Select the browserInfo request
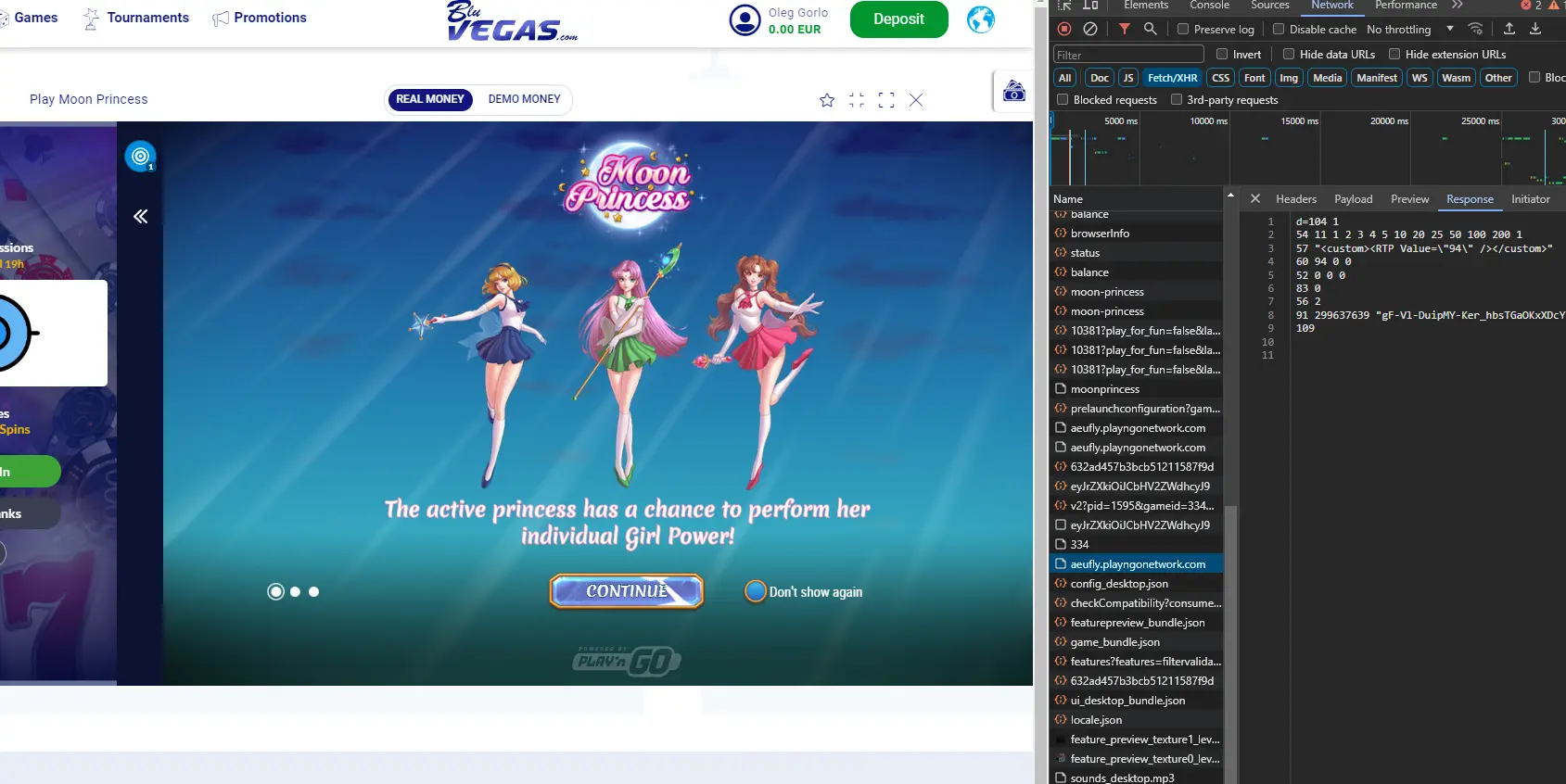 (x=1137, y=234)
